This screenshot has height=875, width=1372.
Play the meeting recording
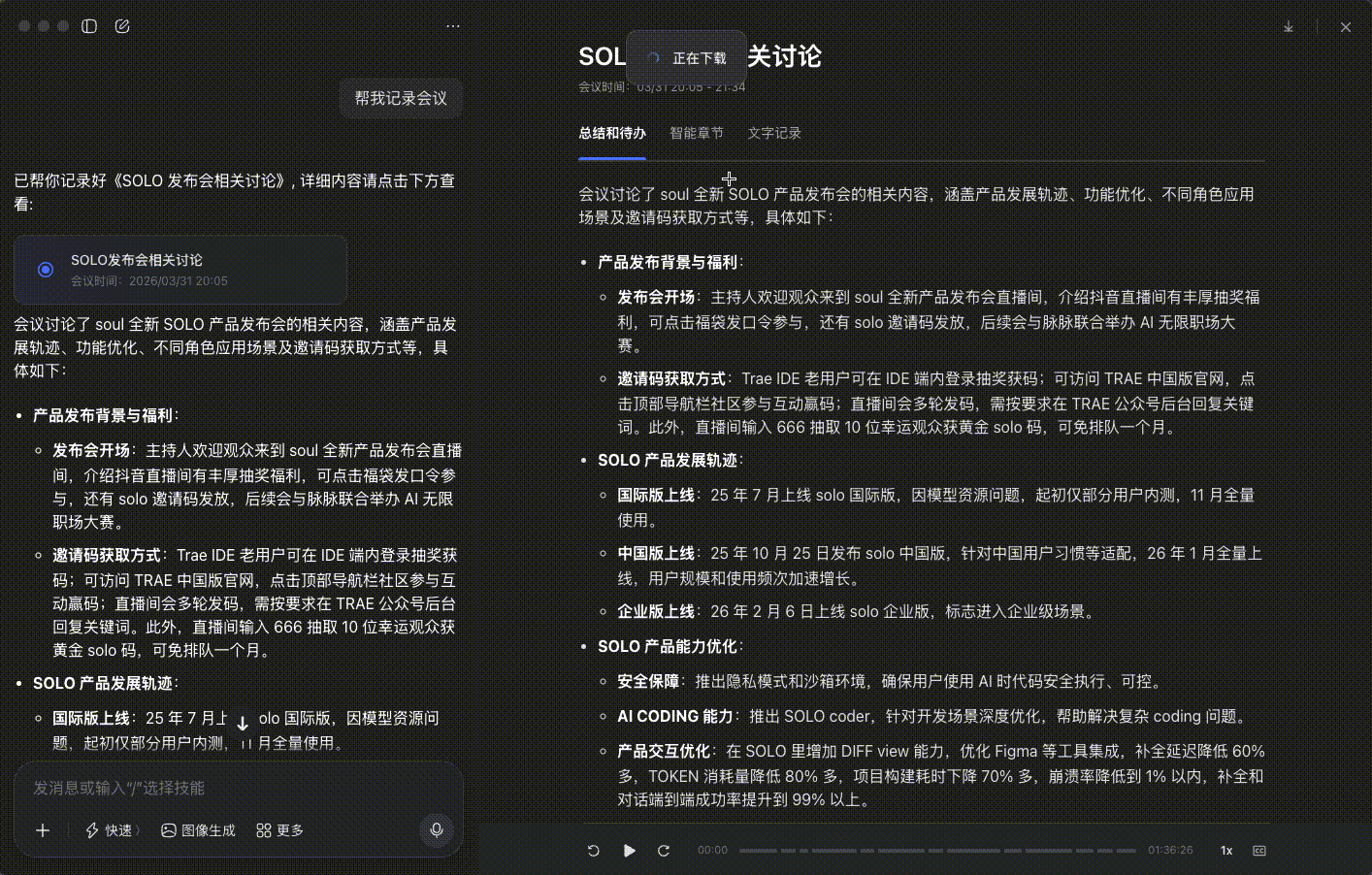[x=629, y=851]
